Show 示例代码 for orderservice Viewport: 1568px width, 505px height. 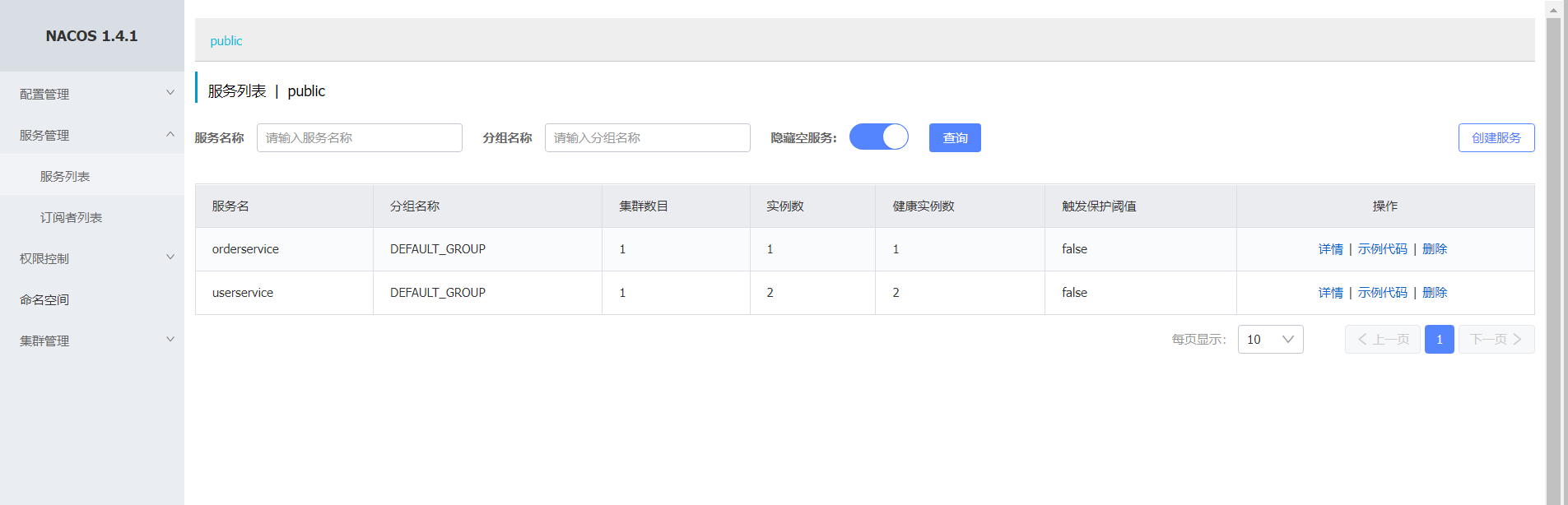(1382, 249)
